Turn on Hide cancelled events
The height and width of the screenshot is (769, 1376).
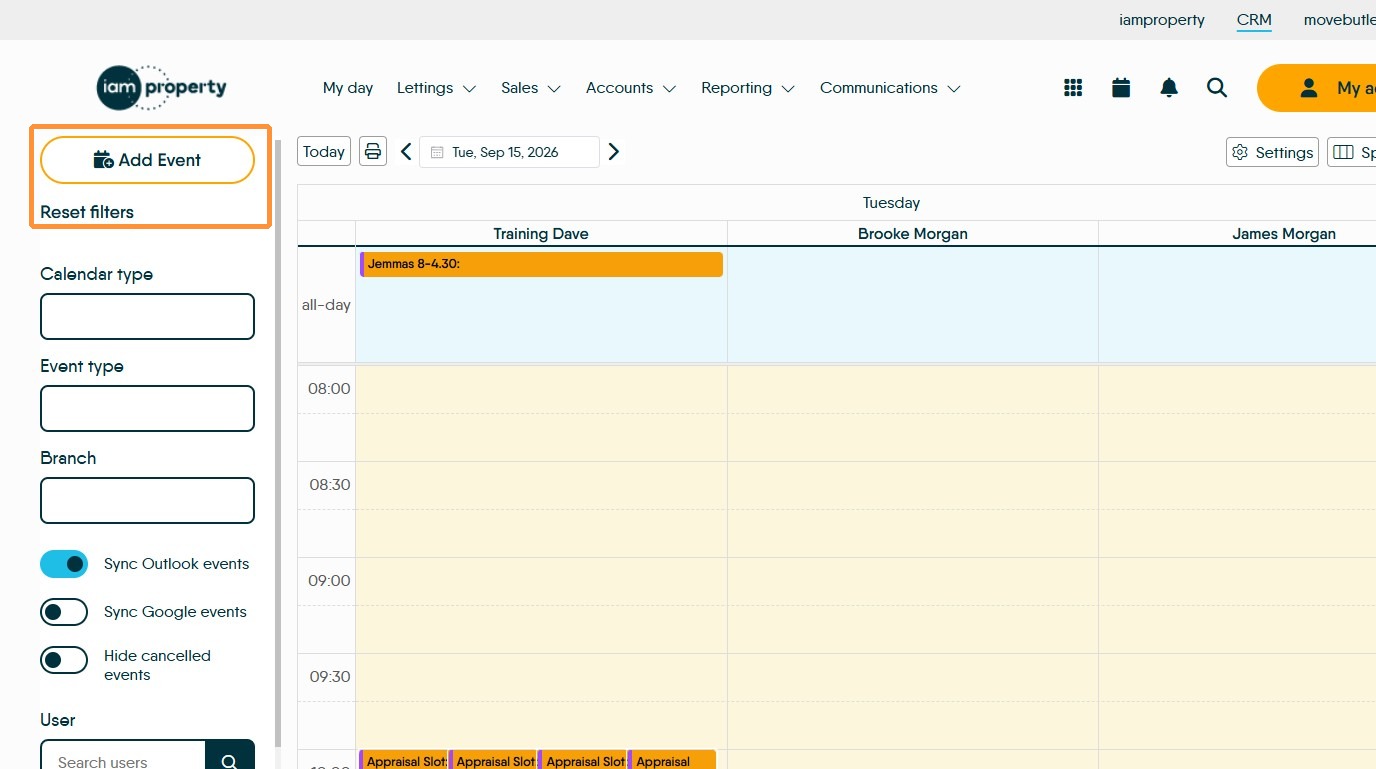tap(64, 660)
